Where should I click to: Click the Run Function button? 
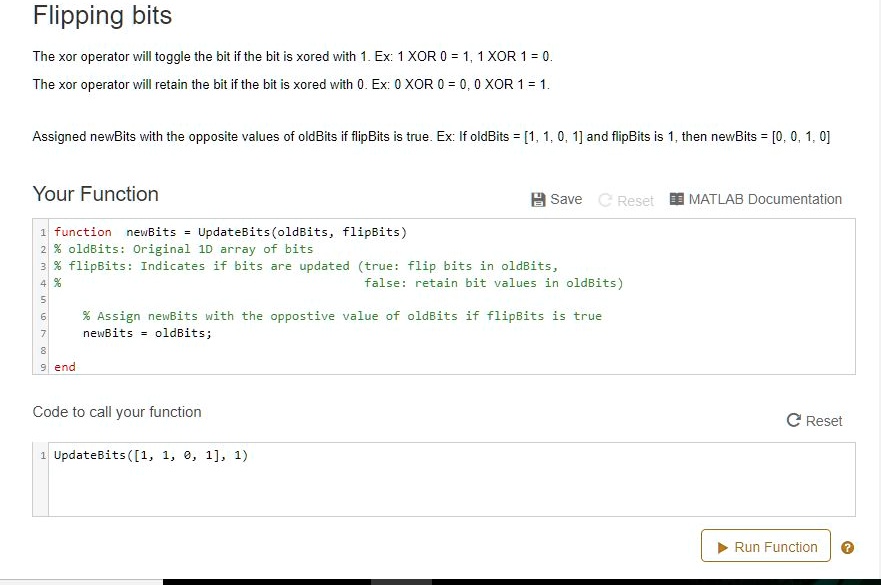click(x=765, y=546)
